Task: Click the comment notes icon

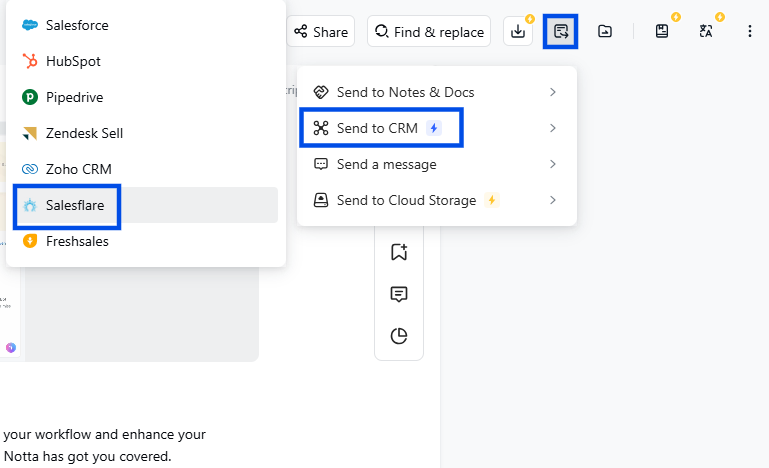Action: coord(399,294)
